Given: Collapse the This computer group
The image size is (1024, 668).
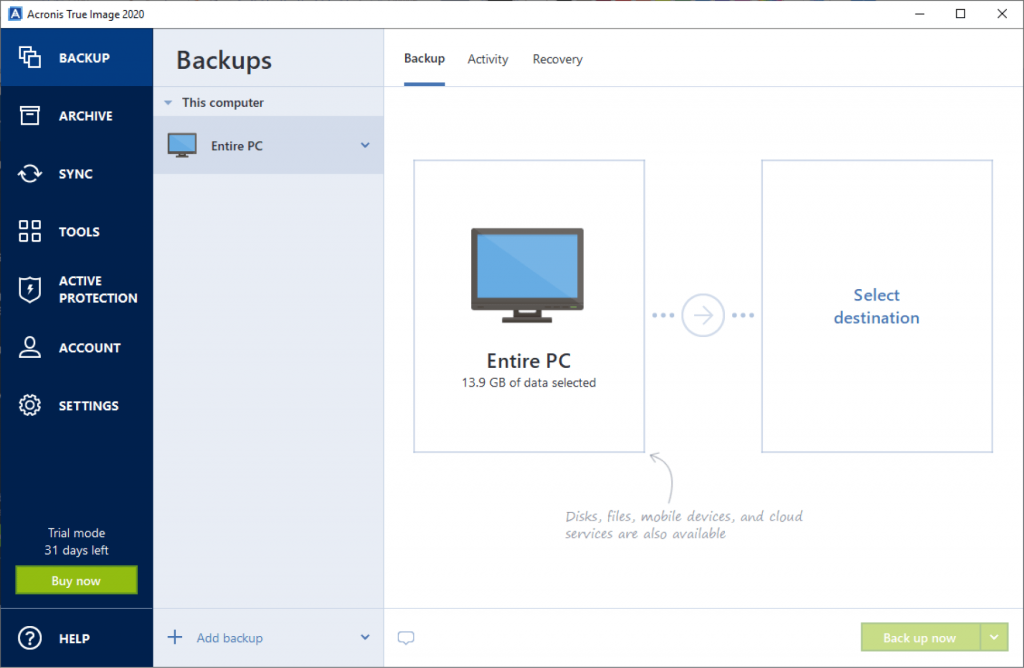Looking at the screenshot, I should click(166, 102).
